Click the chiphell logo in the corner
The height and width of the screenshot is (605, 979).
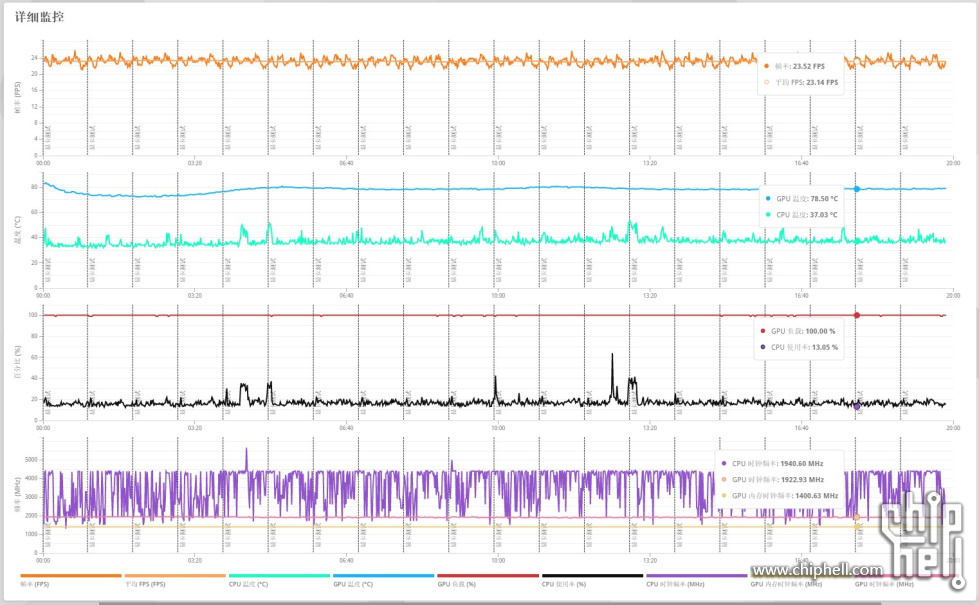coord(923,540)
